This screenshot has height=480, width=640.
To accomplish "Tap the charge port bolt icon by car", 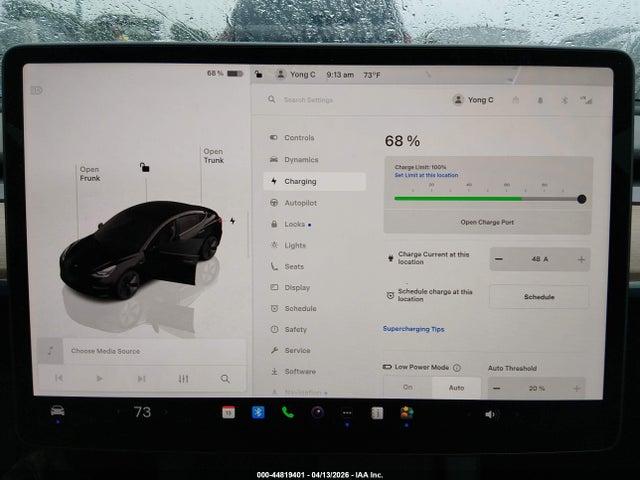I will [232, 221].
